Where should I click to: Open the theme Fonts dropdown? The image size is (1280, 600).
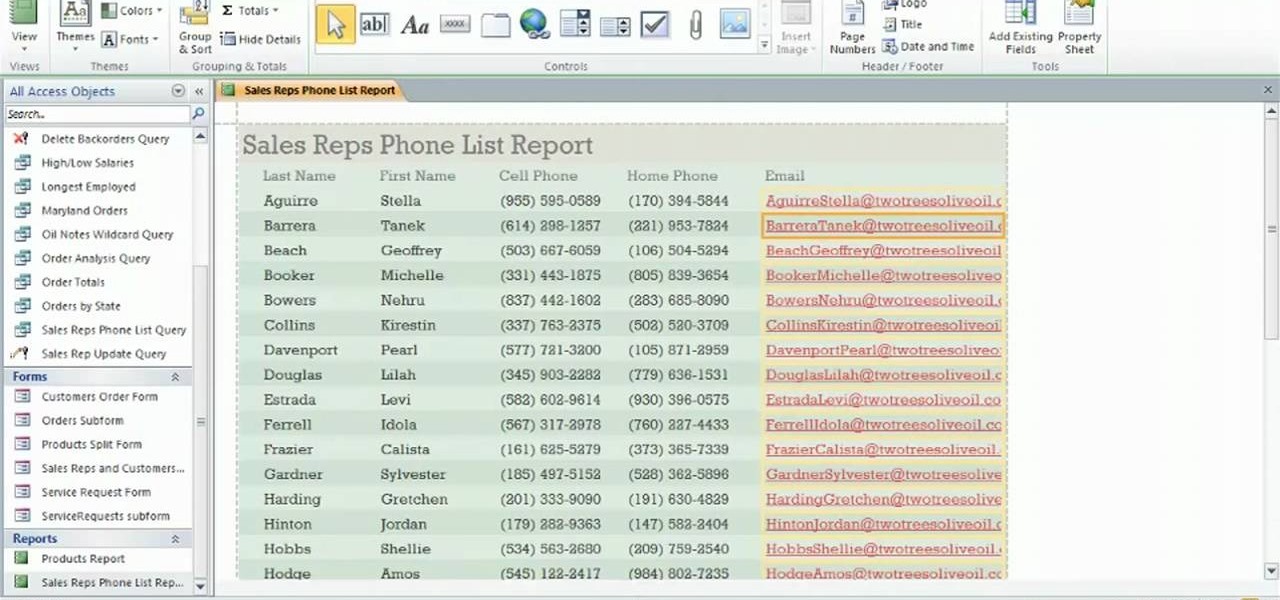(x=131, y=39)
